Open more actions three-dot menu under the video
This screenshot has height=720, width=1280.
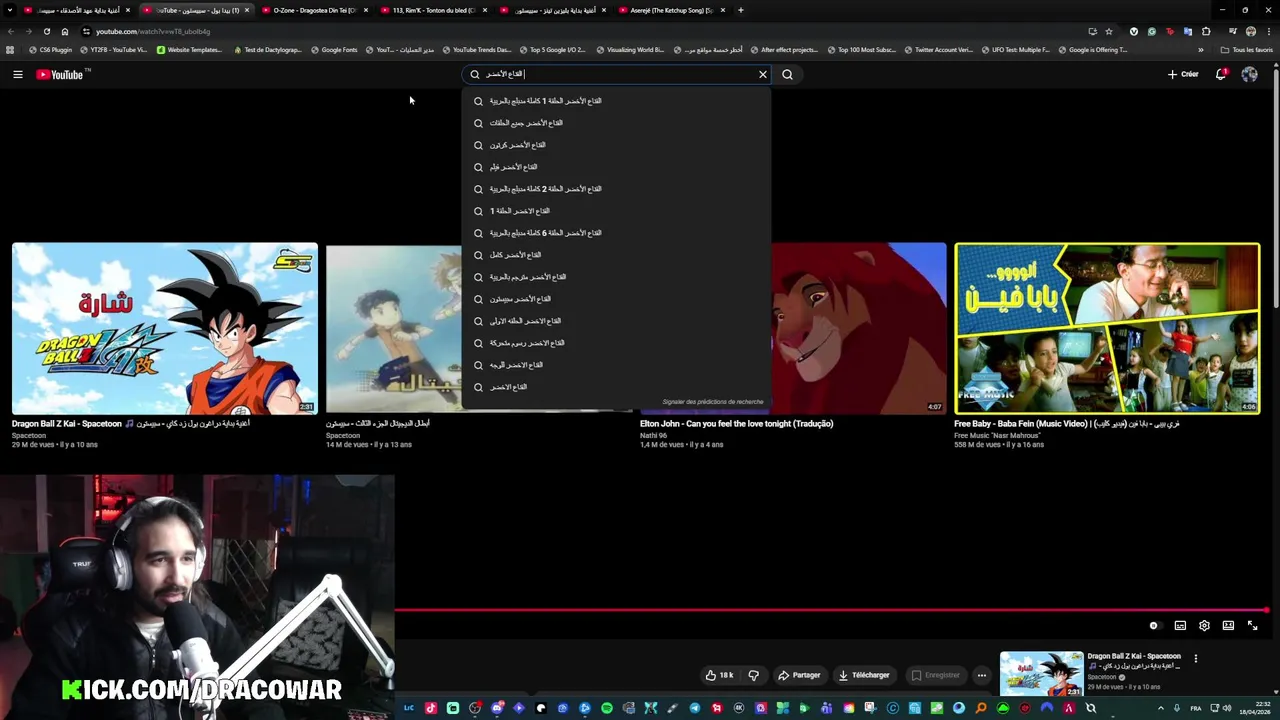tap(982, 675)
